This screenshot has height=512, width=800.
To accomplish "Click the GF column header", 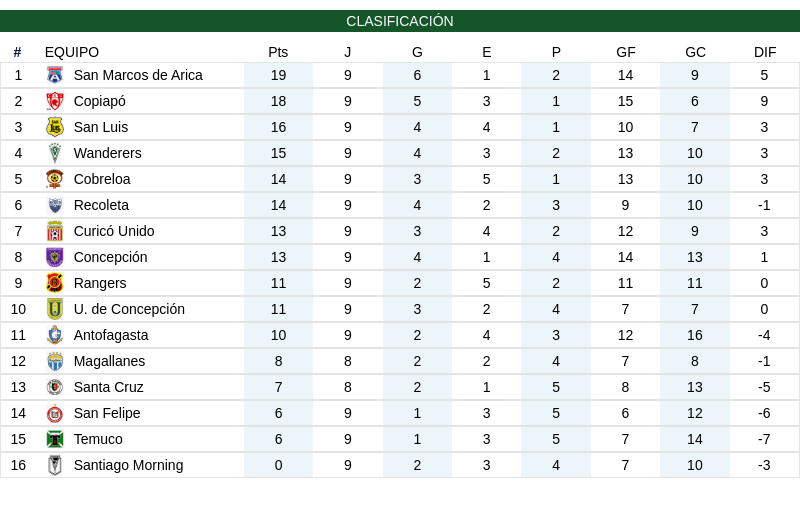I will 626,52.
